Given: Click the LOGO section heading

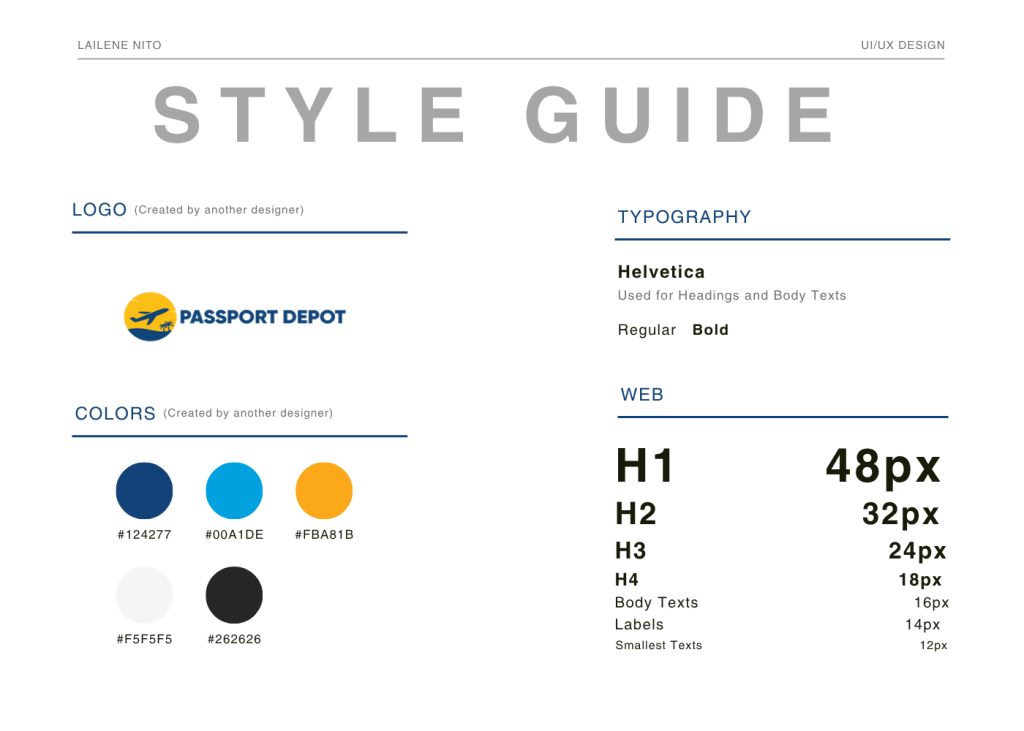Looking at the screenshot, I should click(99, 210).
